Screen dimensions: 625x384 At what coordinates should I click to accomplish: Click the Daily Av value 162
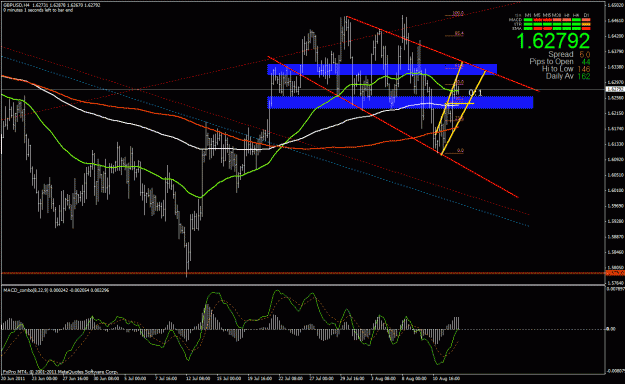point(584,76)
